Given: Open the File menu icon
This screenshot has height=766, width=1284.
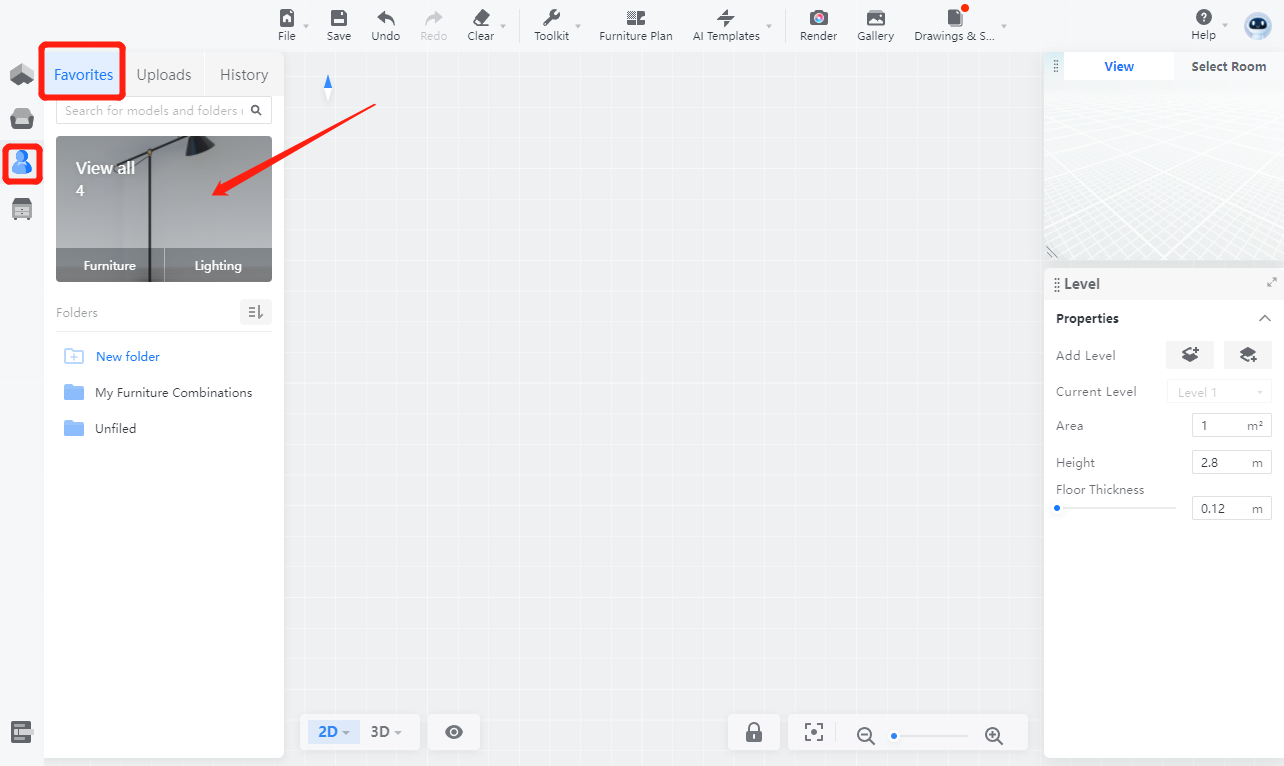Looking at the screenshot, I should point(287,18).
